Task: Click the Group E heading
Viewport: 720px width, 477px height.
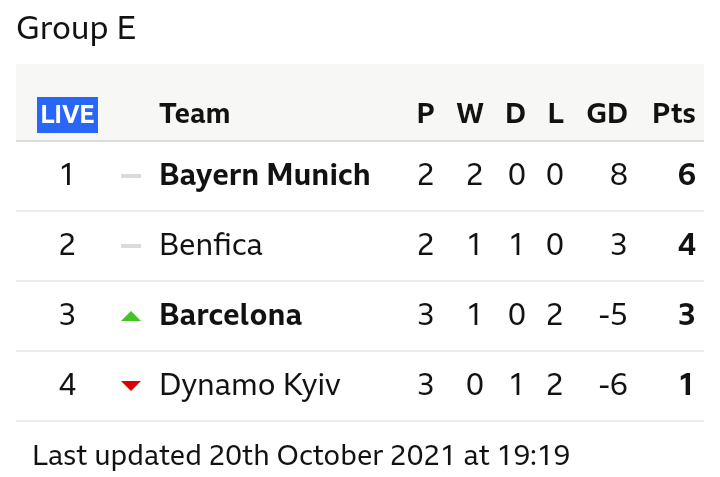Action: click(76, 28)
